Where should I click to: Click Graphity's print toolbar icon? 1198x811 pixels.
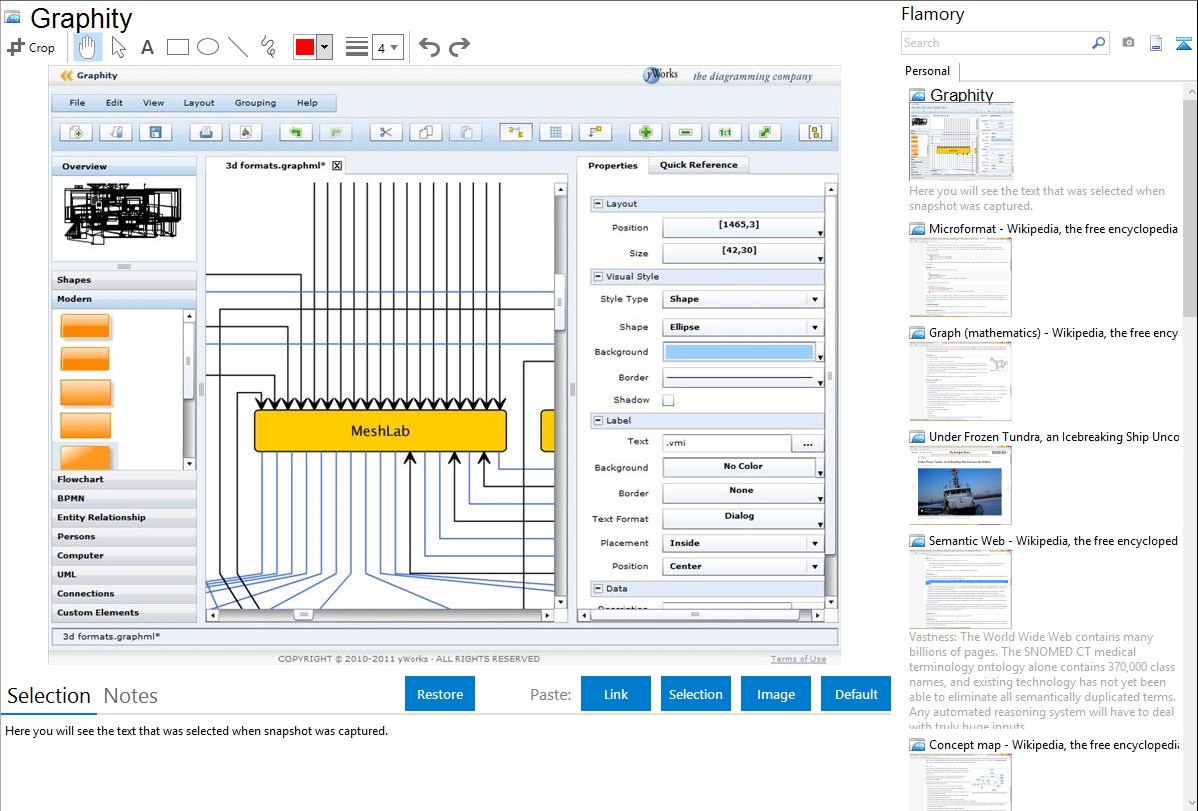(206, 132)
